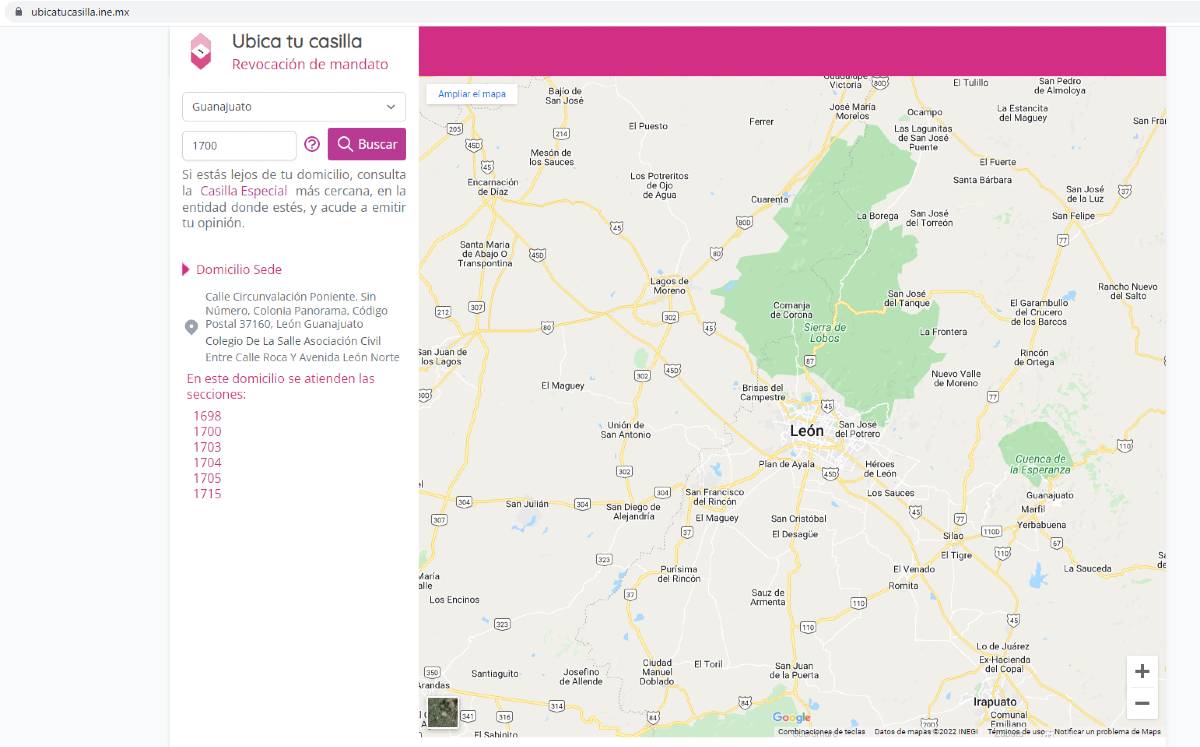Click the Ampliar el mapa button
This screenshot has width=1200, height=747.
(x=472, y=94)
